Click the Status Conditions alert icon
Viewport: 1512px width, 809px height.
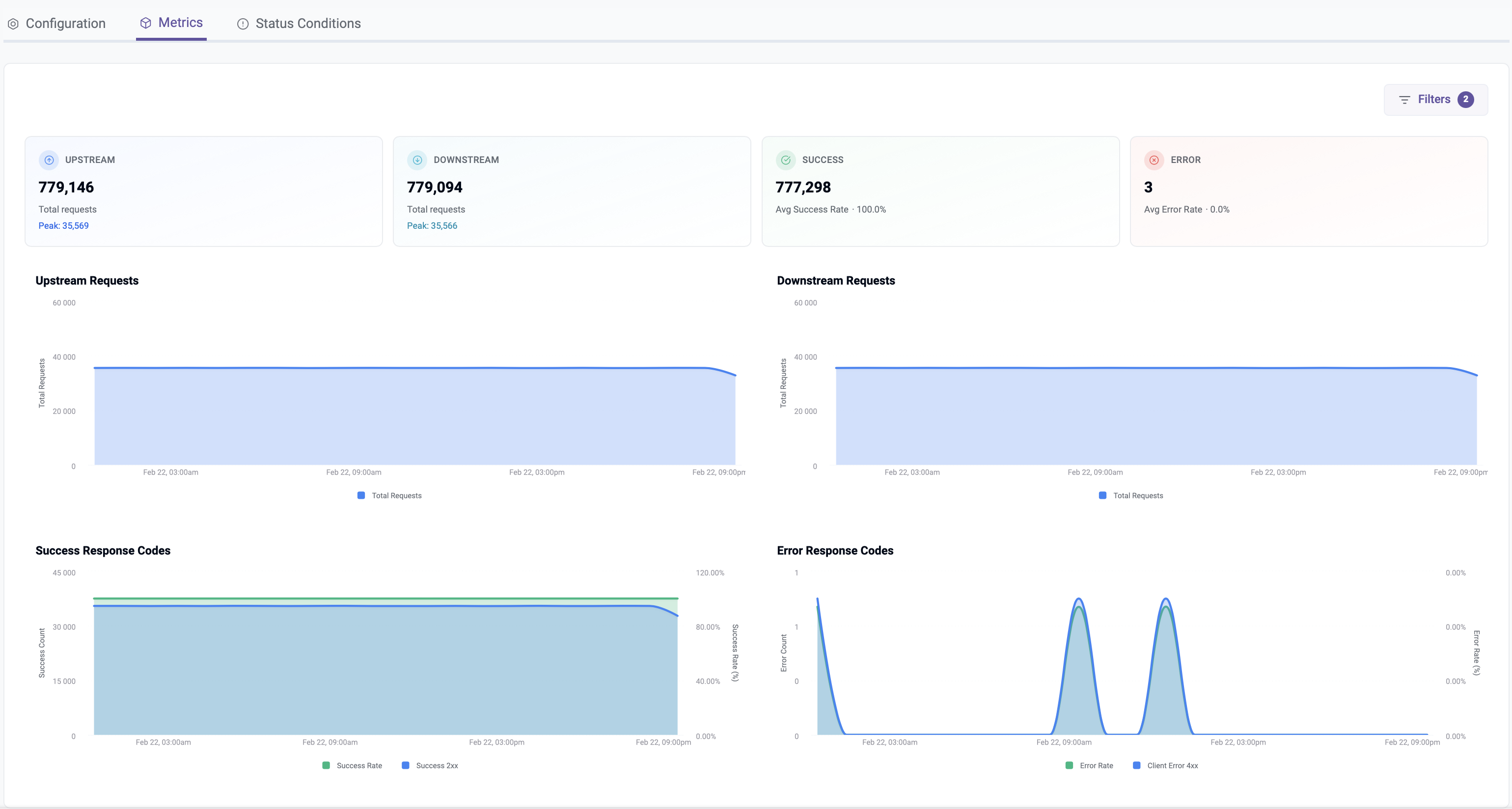(243, 24)
